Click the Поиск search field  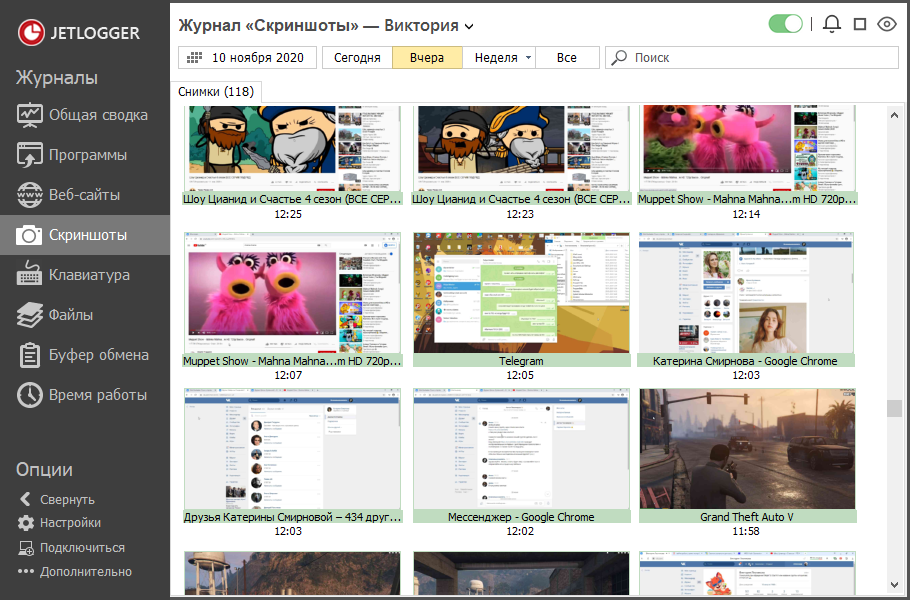[752, 57]
